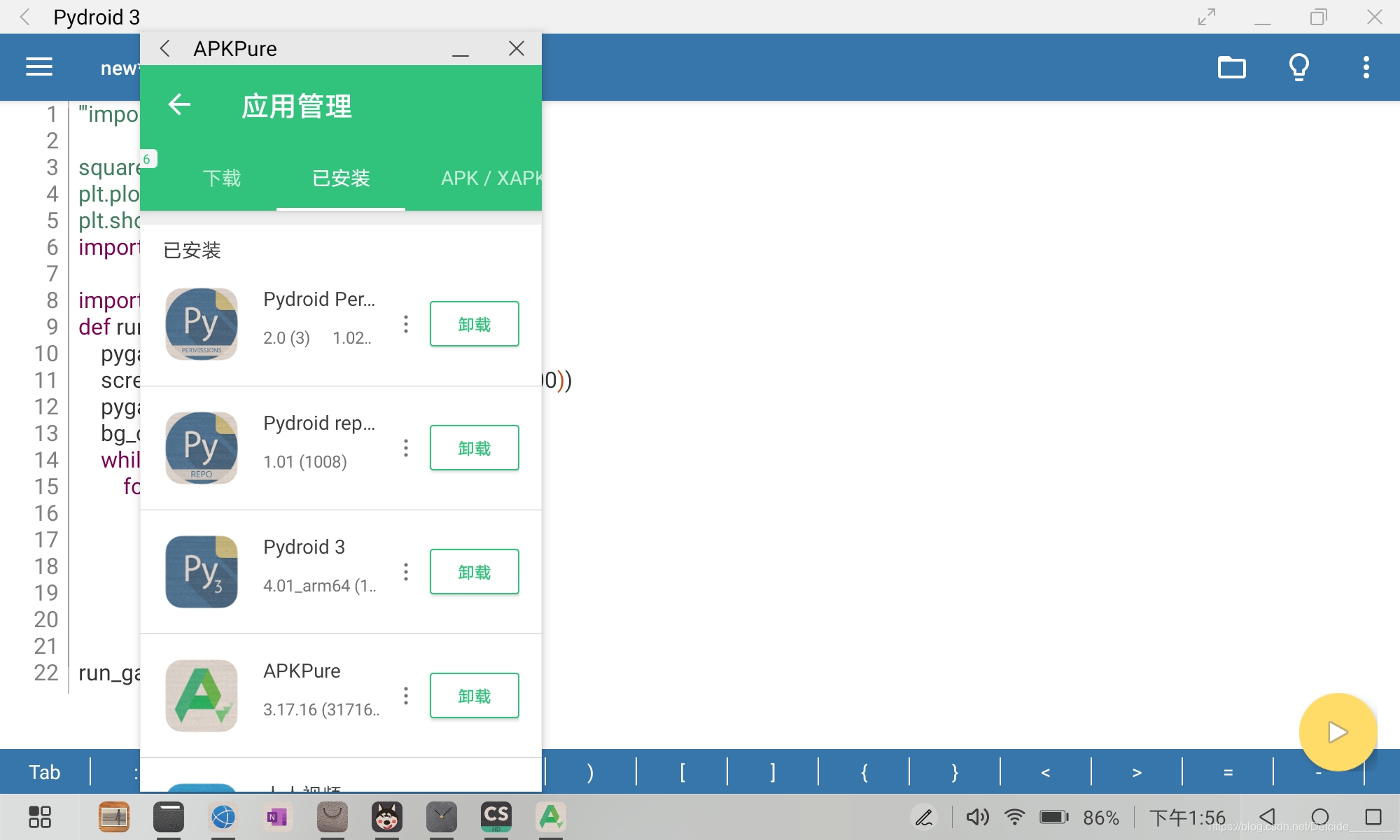Insert closing parenthesis from symbol bar
The height and width of the screenshot is (840, 1400).
click(591, 772)
